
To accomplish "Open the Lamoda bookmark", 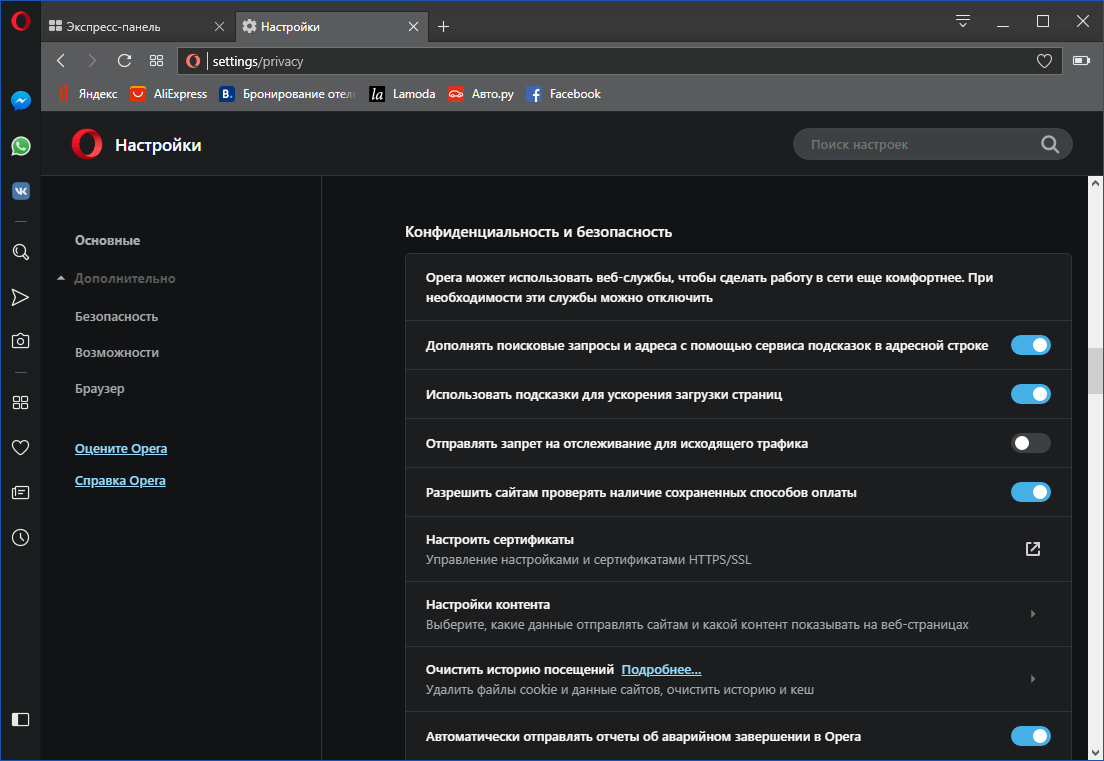I will [403, 94].
